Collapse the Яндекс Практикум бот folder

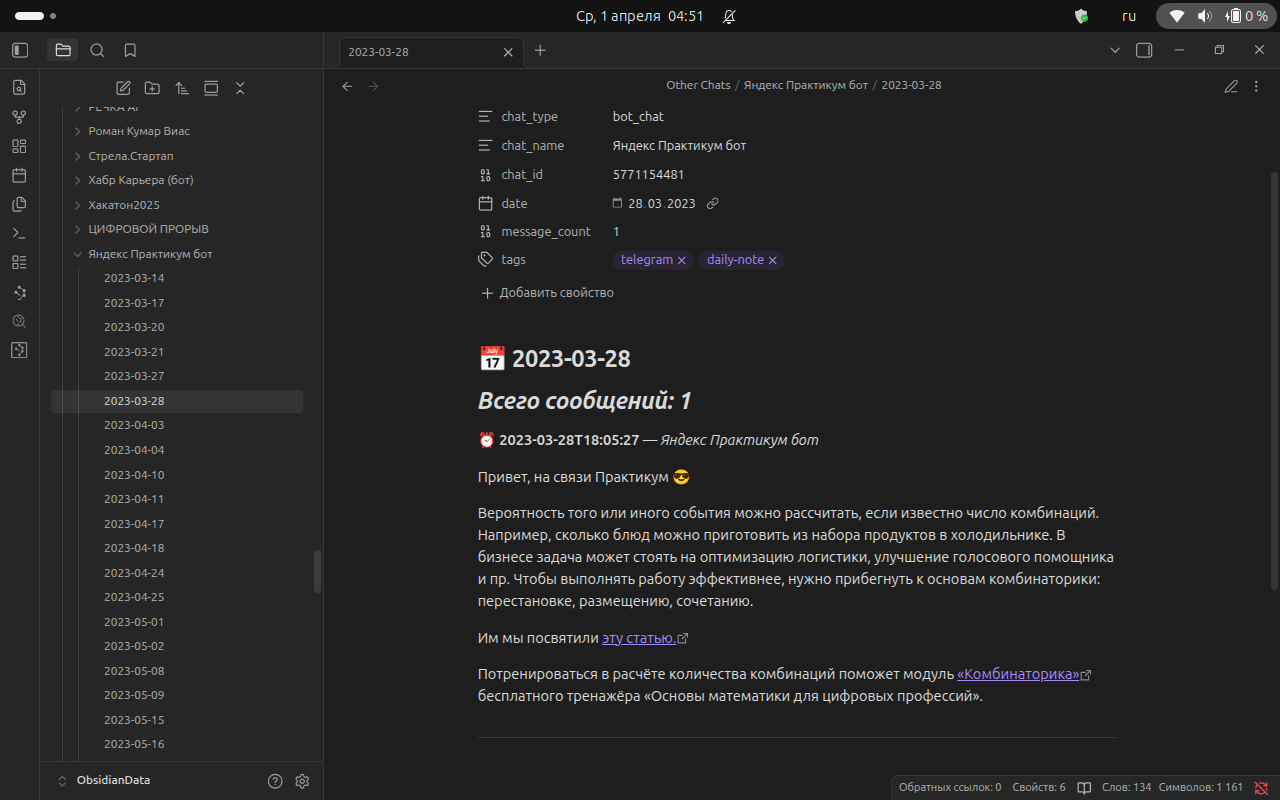pos(78,254)
